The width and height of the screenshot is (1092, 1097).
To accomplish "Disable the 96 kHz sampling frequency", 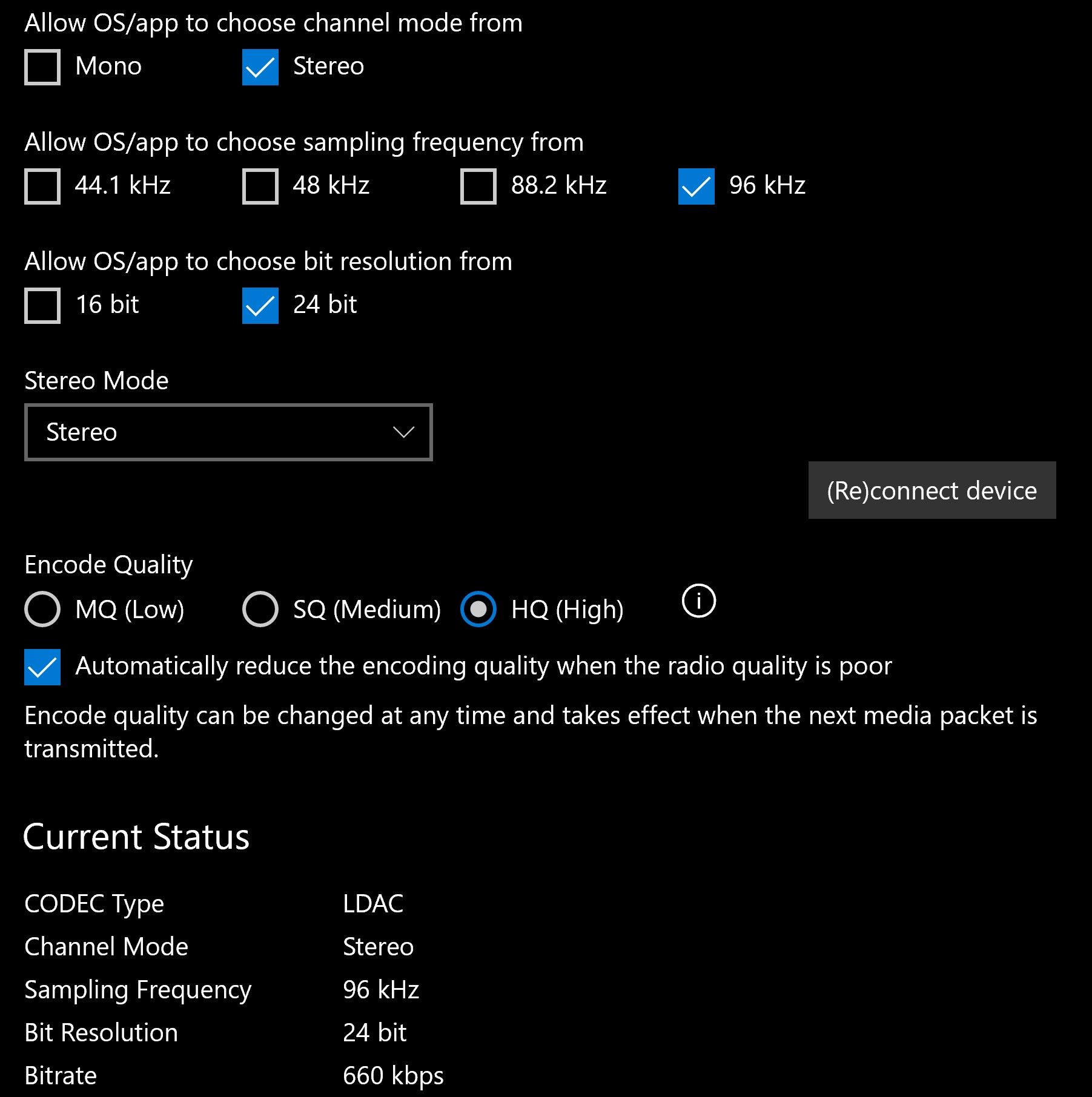I will coord(697,186).
